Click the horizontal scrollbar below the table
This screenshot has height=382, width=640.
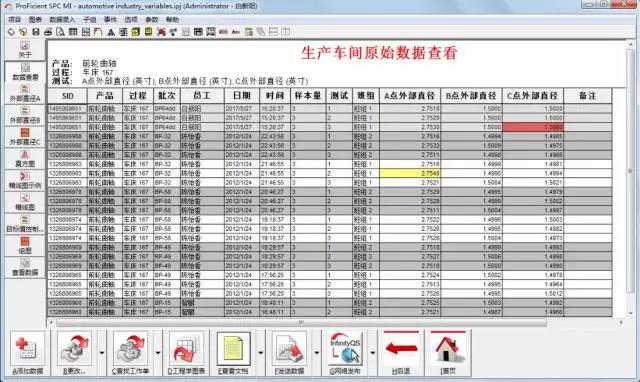301,322
